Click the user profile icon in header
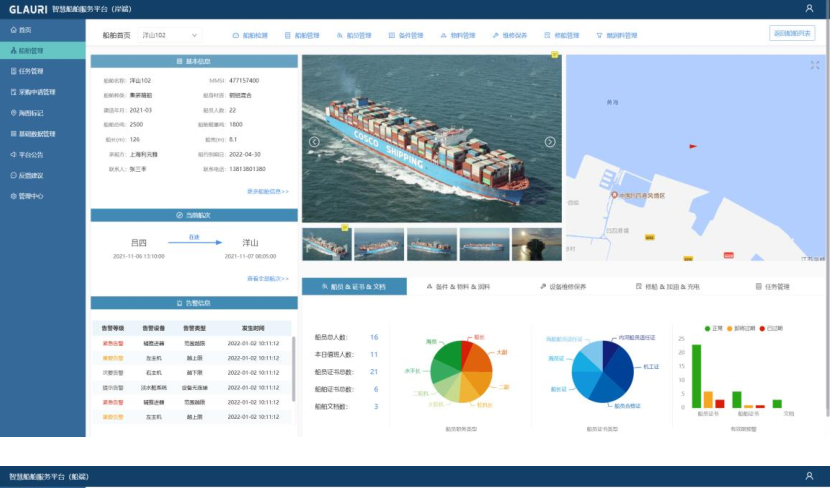The width and height of the screenshot is (830, 488). tap(809, 8)
